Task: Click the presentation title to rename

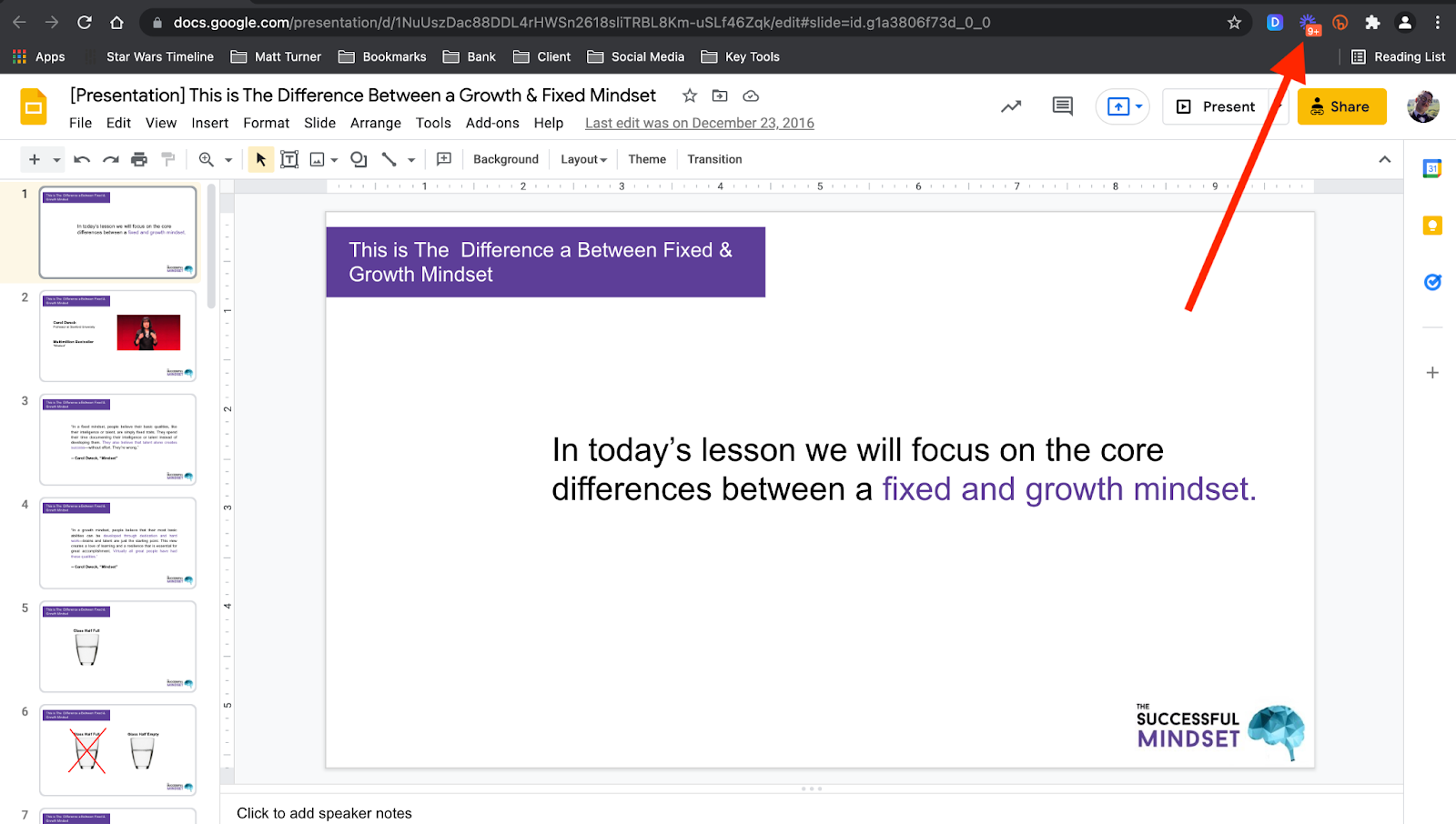Action: (363, 95)
